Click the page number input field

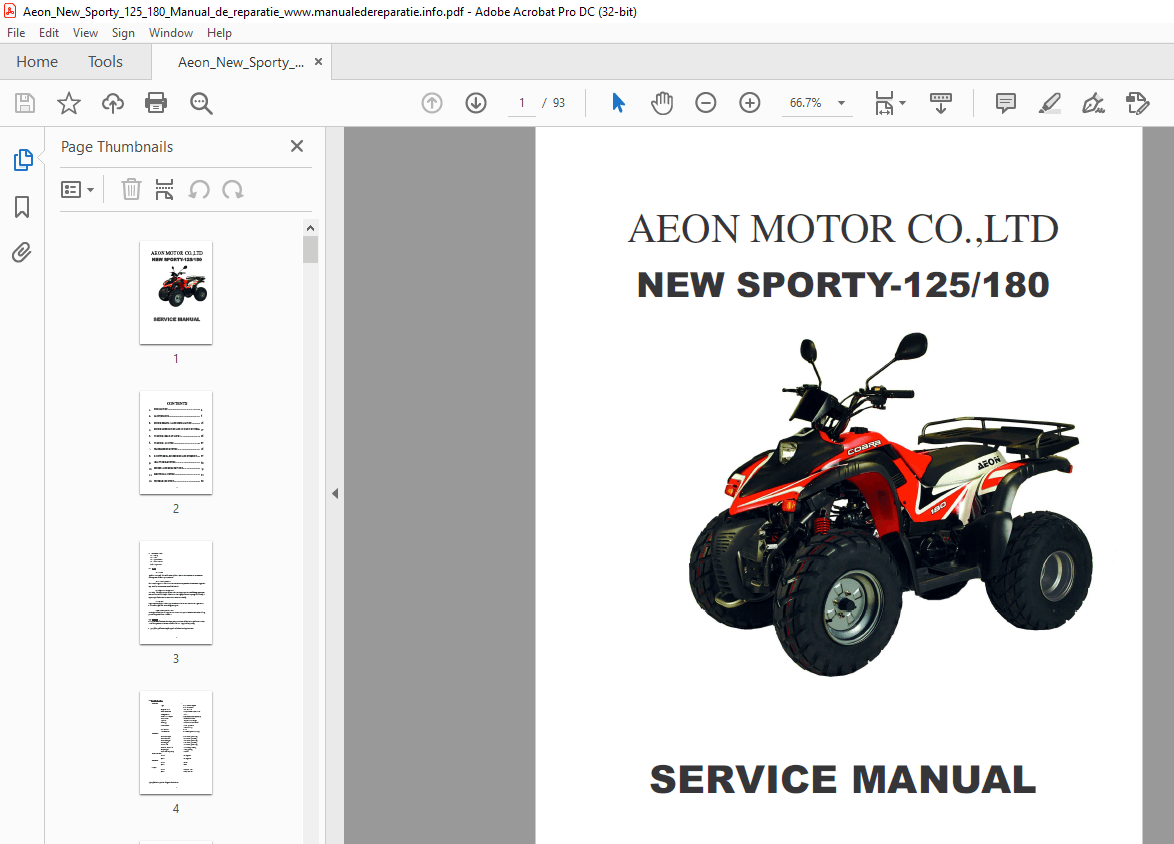tap(522, 103)
